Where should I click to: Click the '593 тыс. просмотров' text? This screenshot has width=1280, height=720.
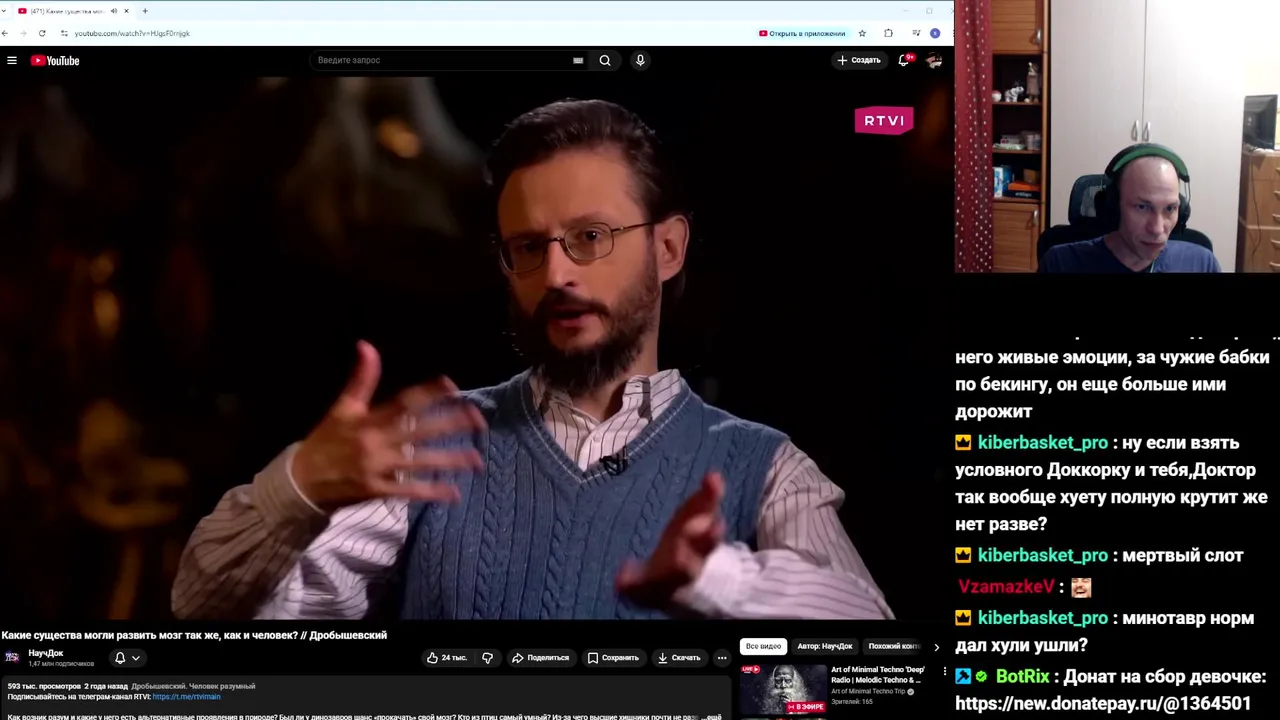44,686
